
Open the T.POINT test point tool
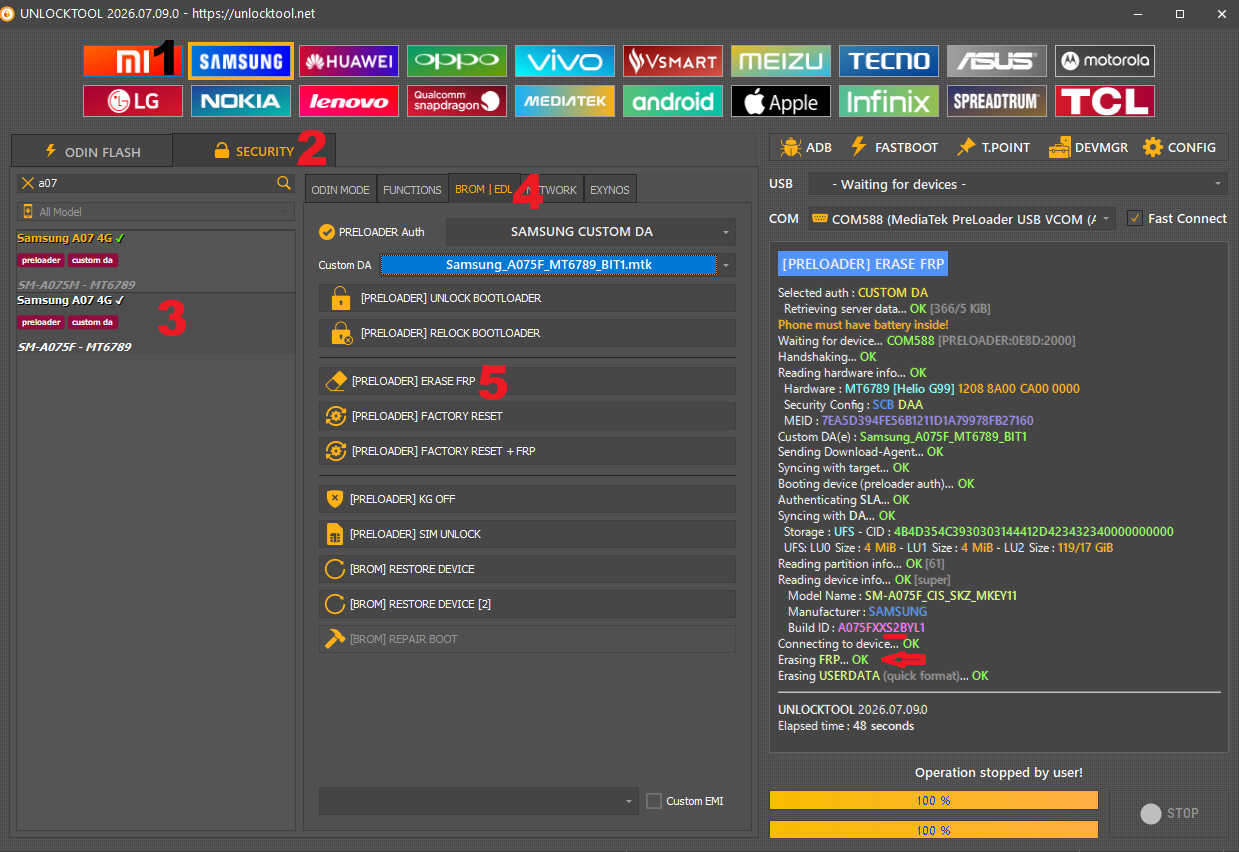click(993, 147)
